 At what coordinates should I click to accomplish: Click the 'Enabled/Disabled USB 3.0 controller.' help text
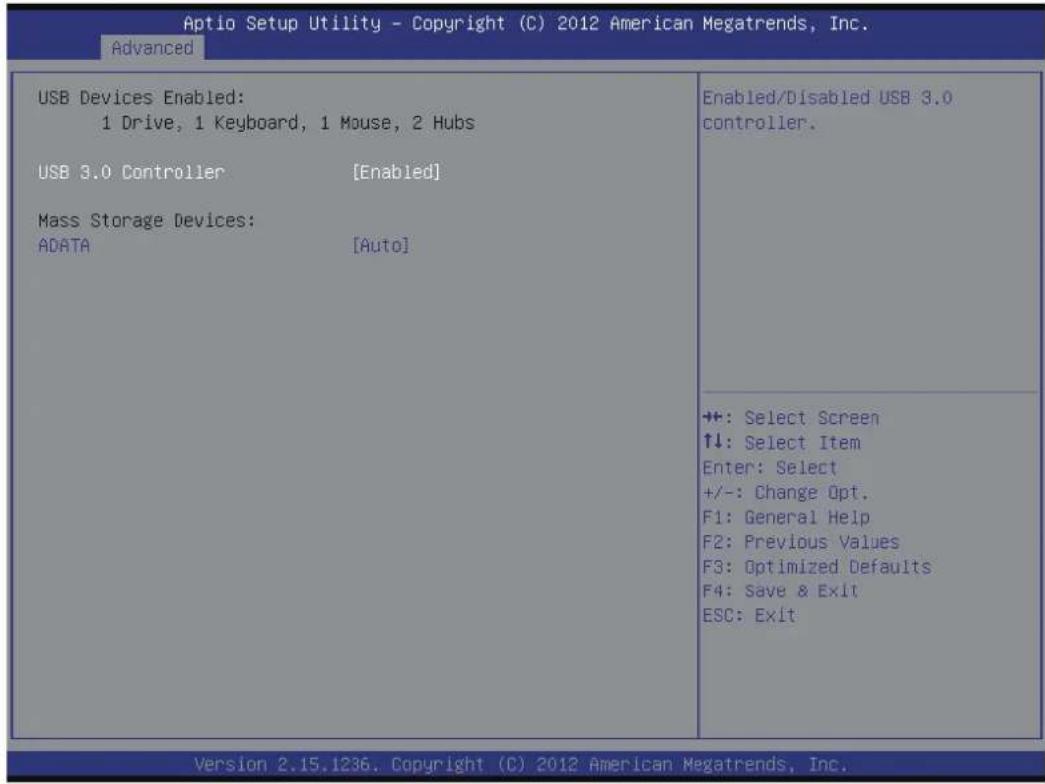tap(827, 110)
